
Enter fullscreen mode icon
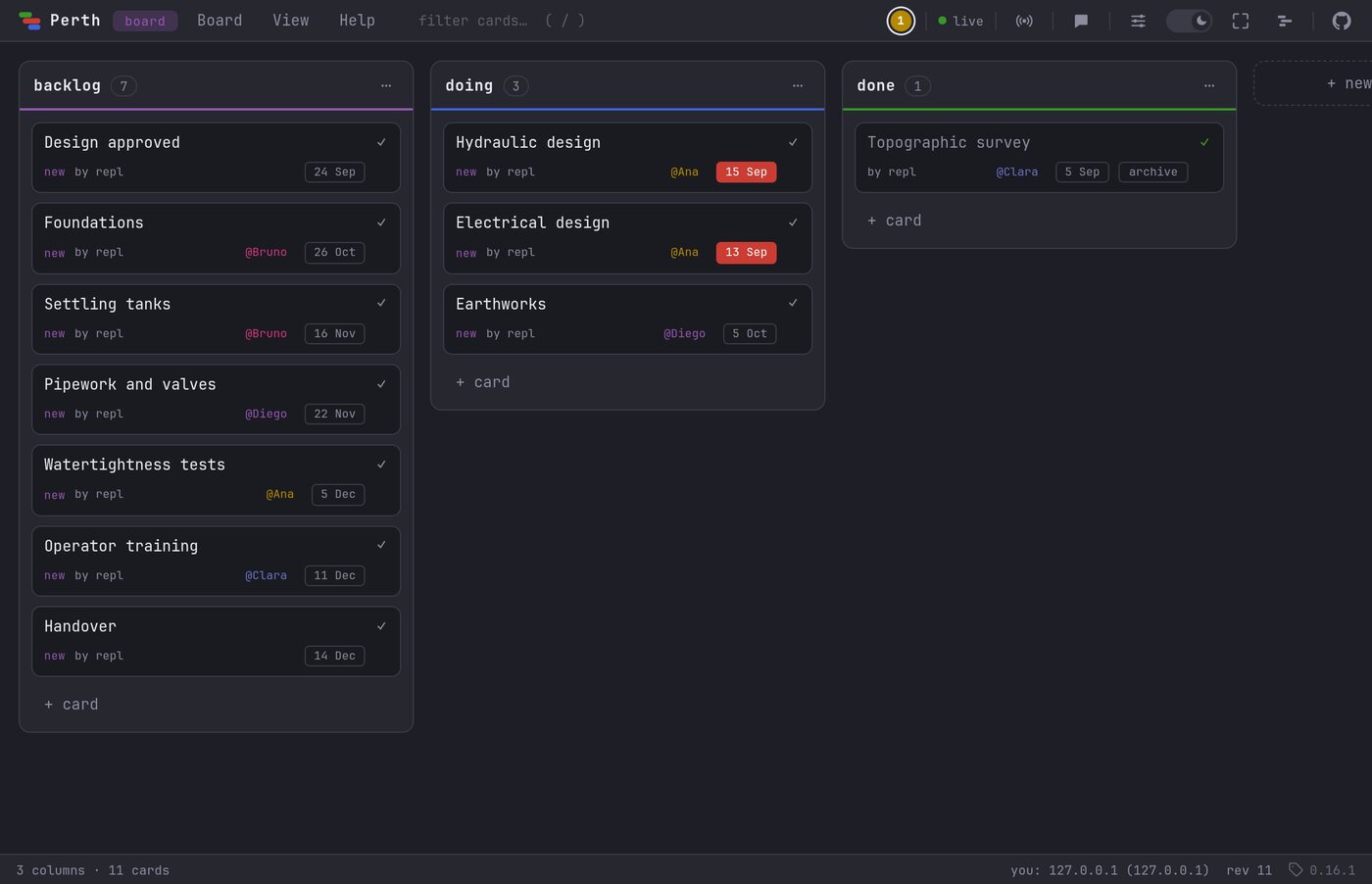(1241, 21)
